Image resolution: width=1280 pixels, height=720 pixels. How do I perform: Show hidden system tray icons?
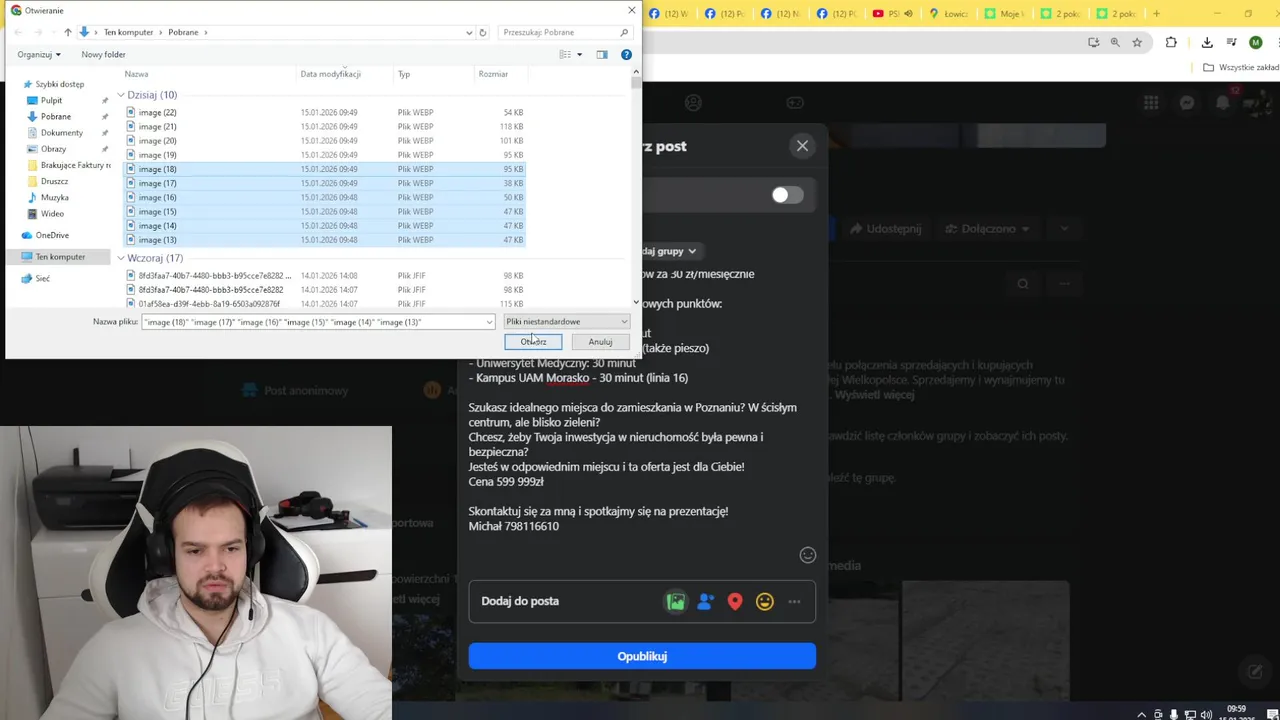(1141, 714)
